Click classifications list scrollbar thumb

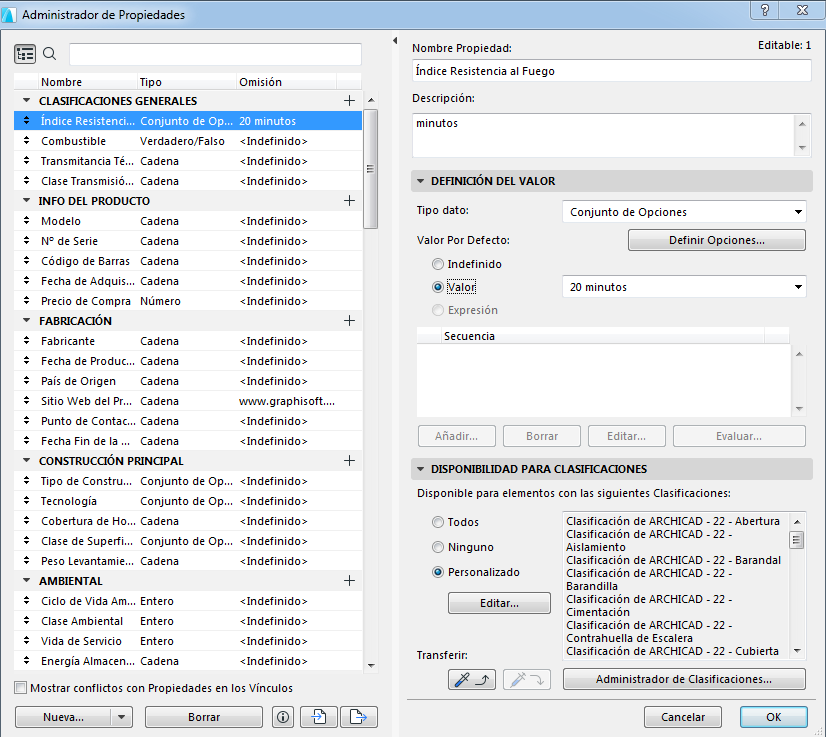(797, 540)
